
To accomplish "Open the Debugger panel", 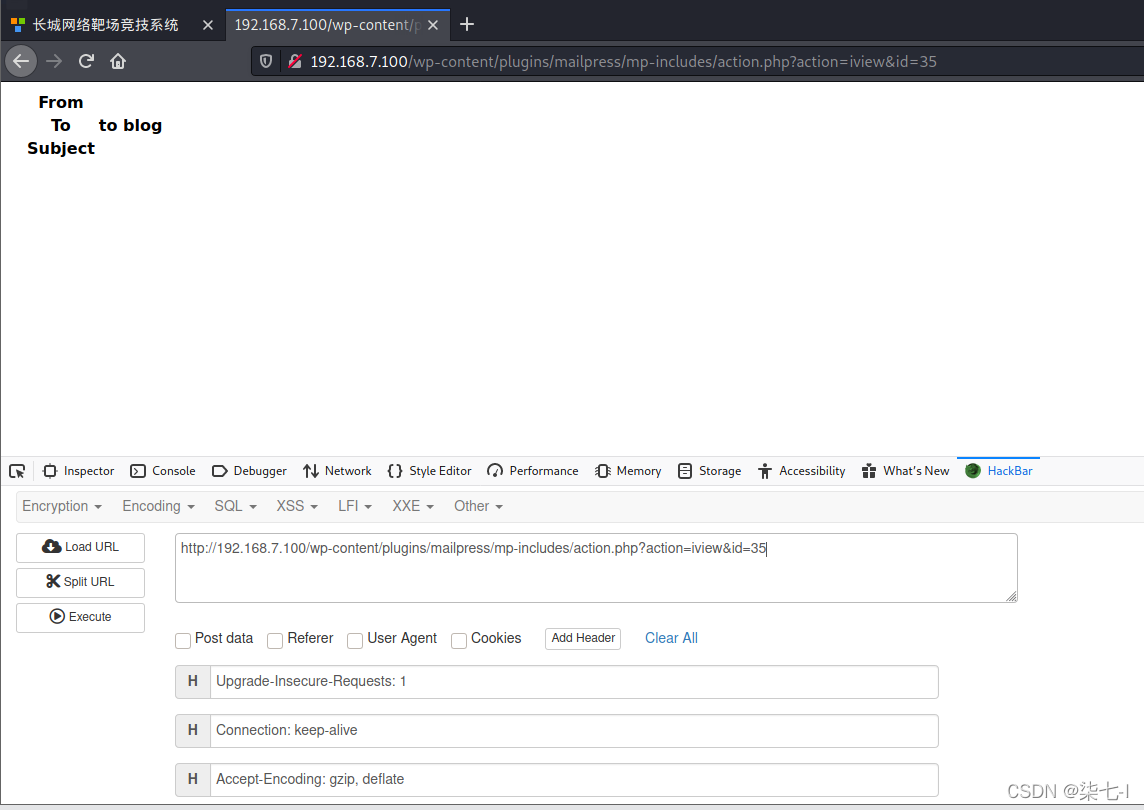I will (x=250, y=471).
